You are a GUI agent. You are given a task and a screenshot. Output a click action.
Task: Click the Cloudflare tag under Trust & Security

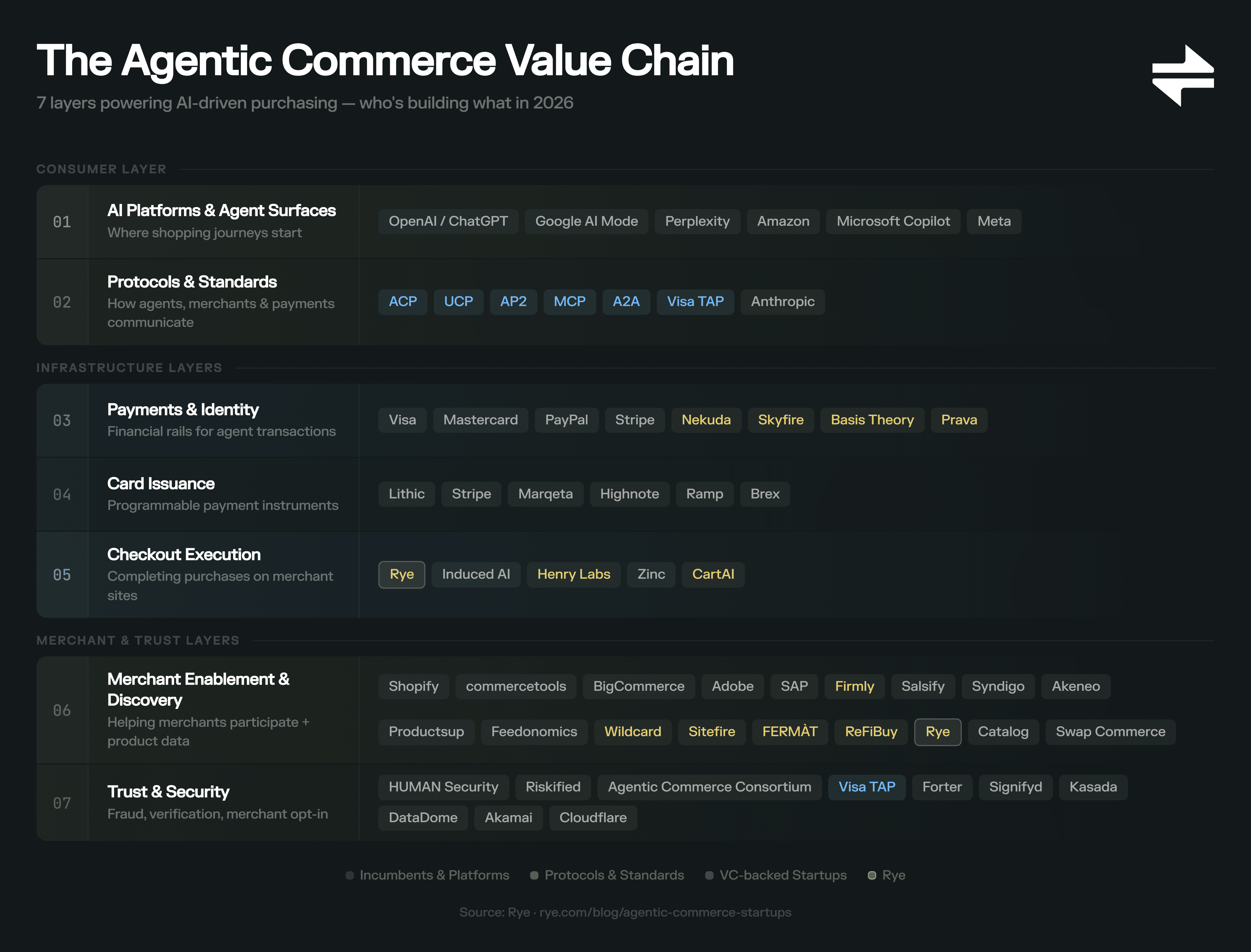pyautogui.click(x=593, y=818)
